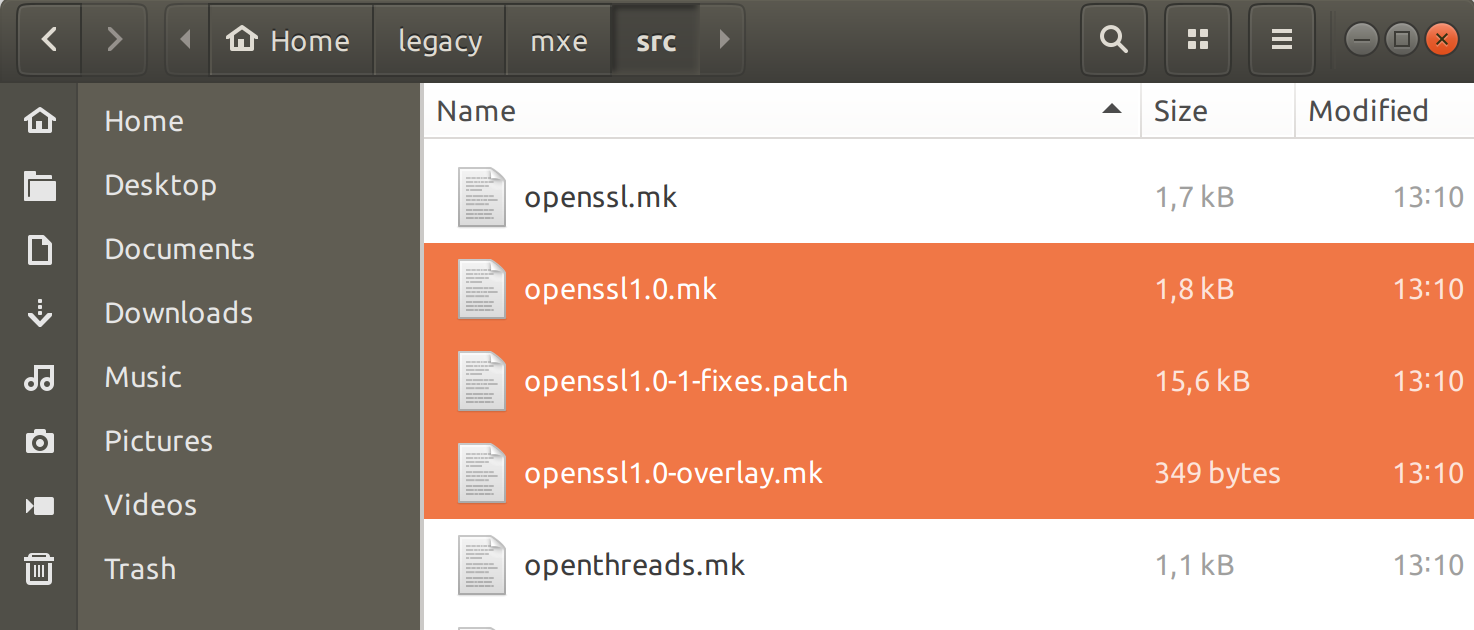Maximize the file manager window
The image size is (1474, 630).
1401,40
